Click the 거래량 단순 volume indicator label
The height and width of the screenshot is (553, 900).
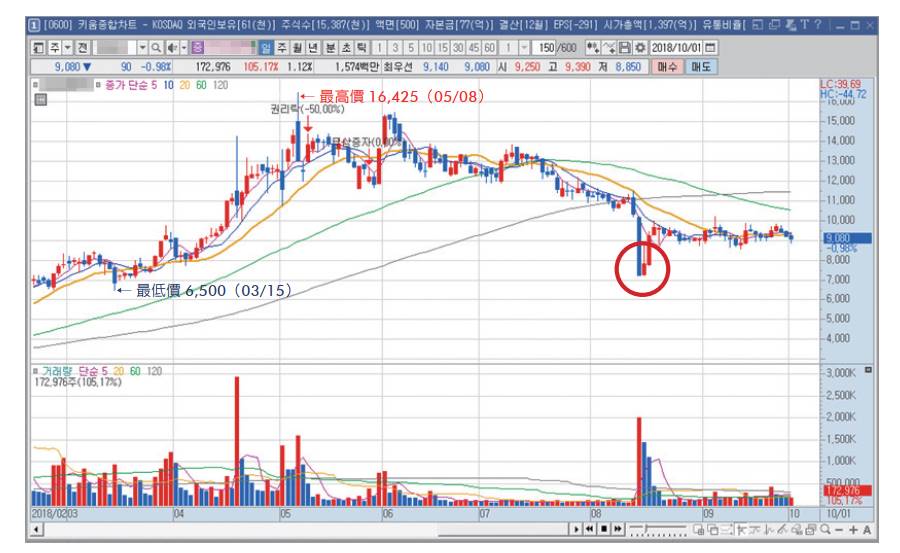(x=73, y=371)
